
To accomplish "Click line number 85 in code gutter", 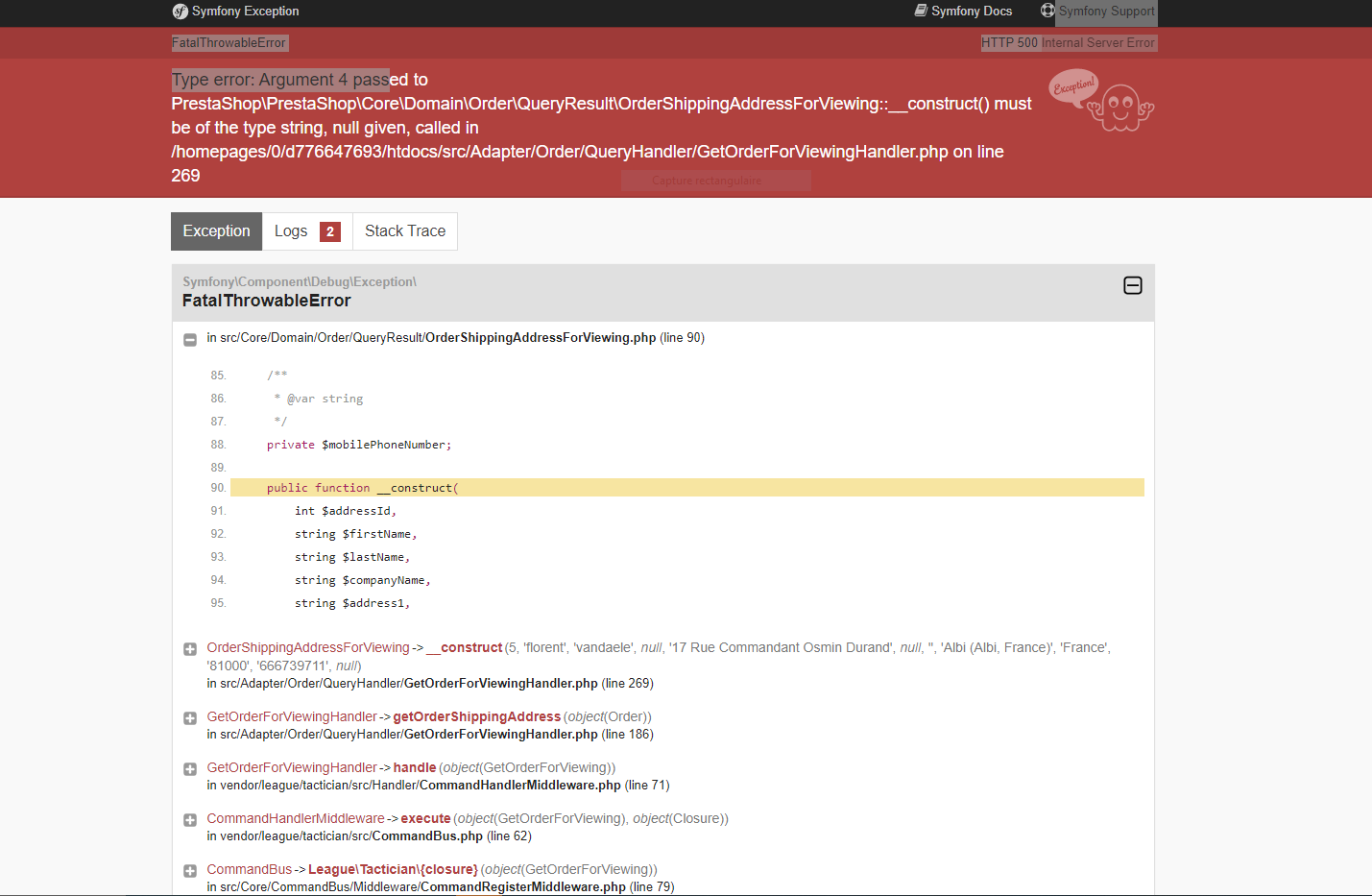I will 218,375.
